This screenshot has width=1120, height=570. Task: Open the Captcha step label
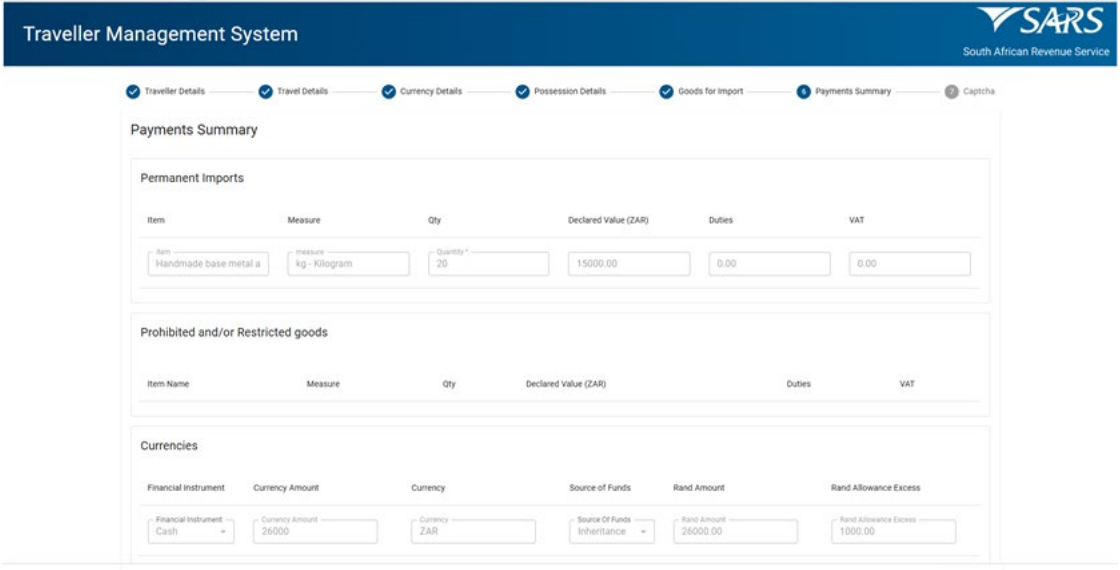tap(978, 91)
